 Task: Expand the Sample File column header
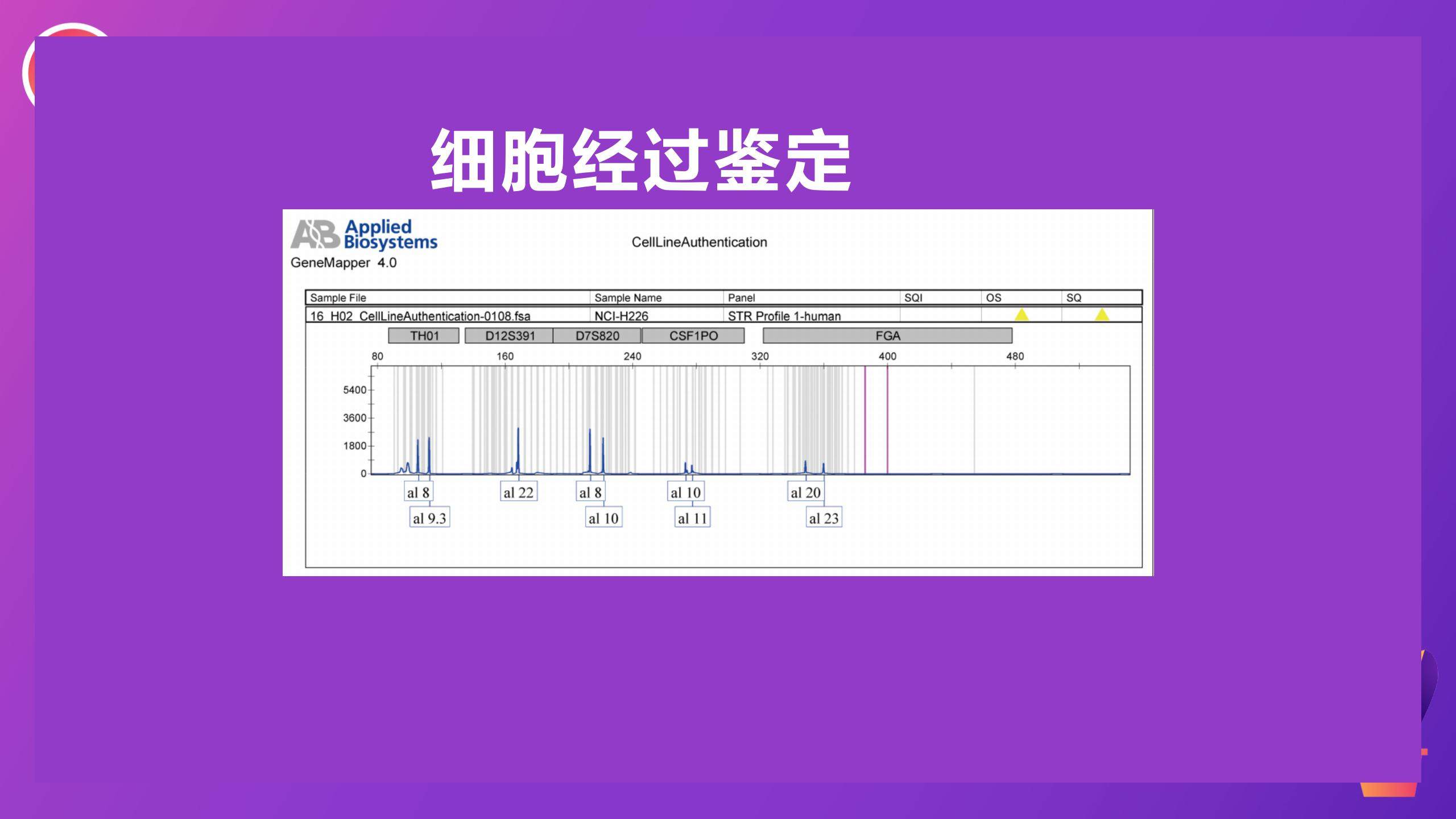pyautogui.click(x=338, y=297)
